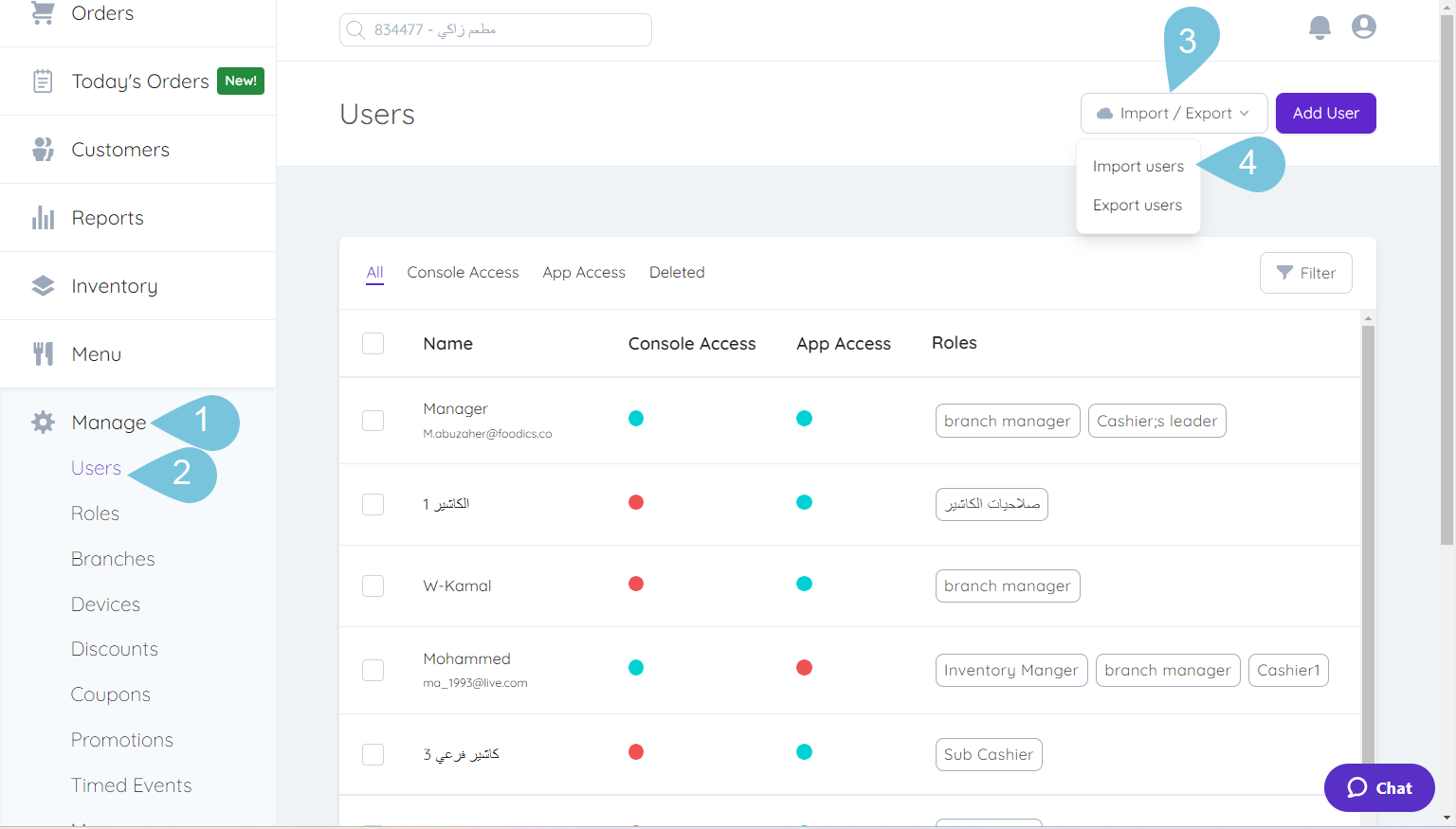Screen dimensions: 1456x829
Task: Click the Add User button
Action: (1325, 113)
